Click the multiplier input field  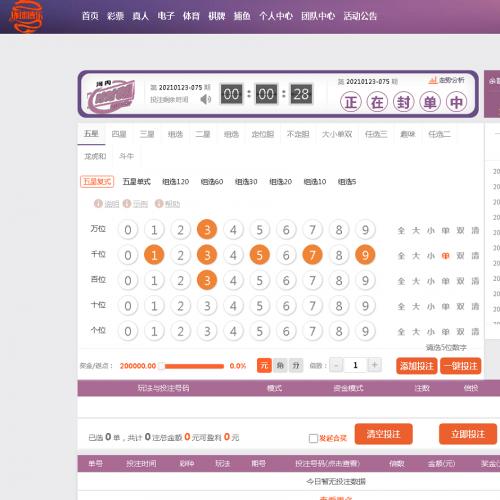point(355,365)
